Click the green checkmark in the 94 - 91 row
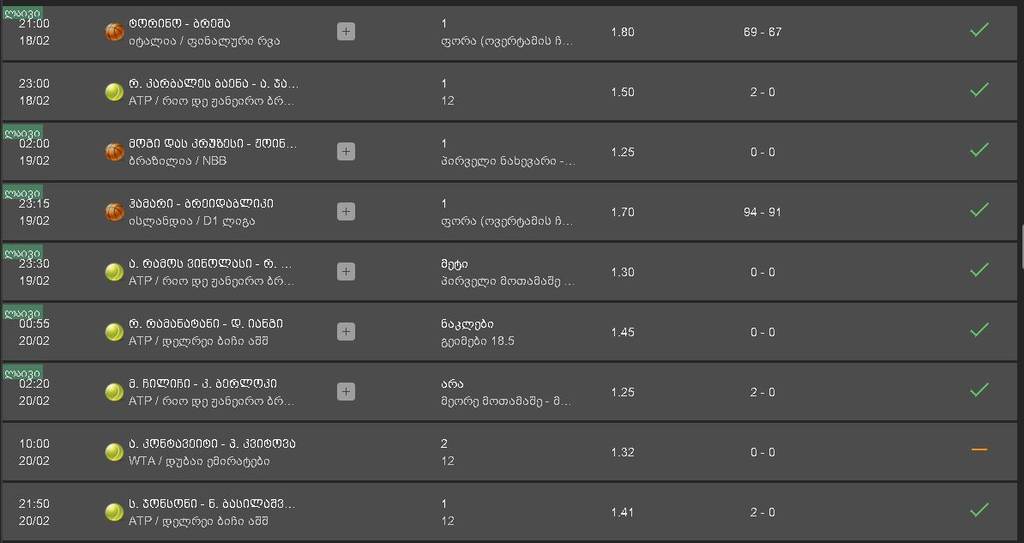 coord(979,210)
